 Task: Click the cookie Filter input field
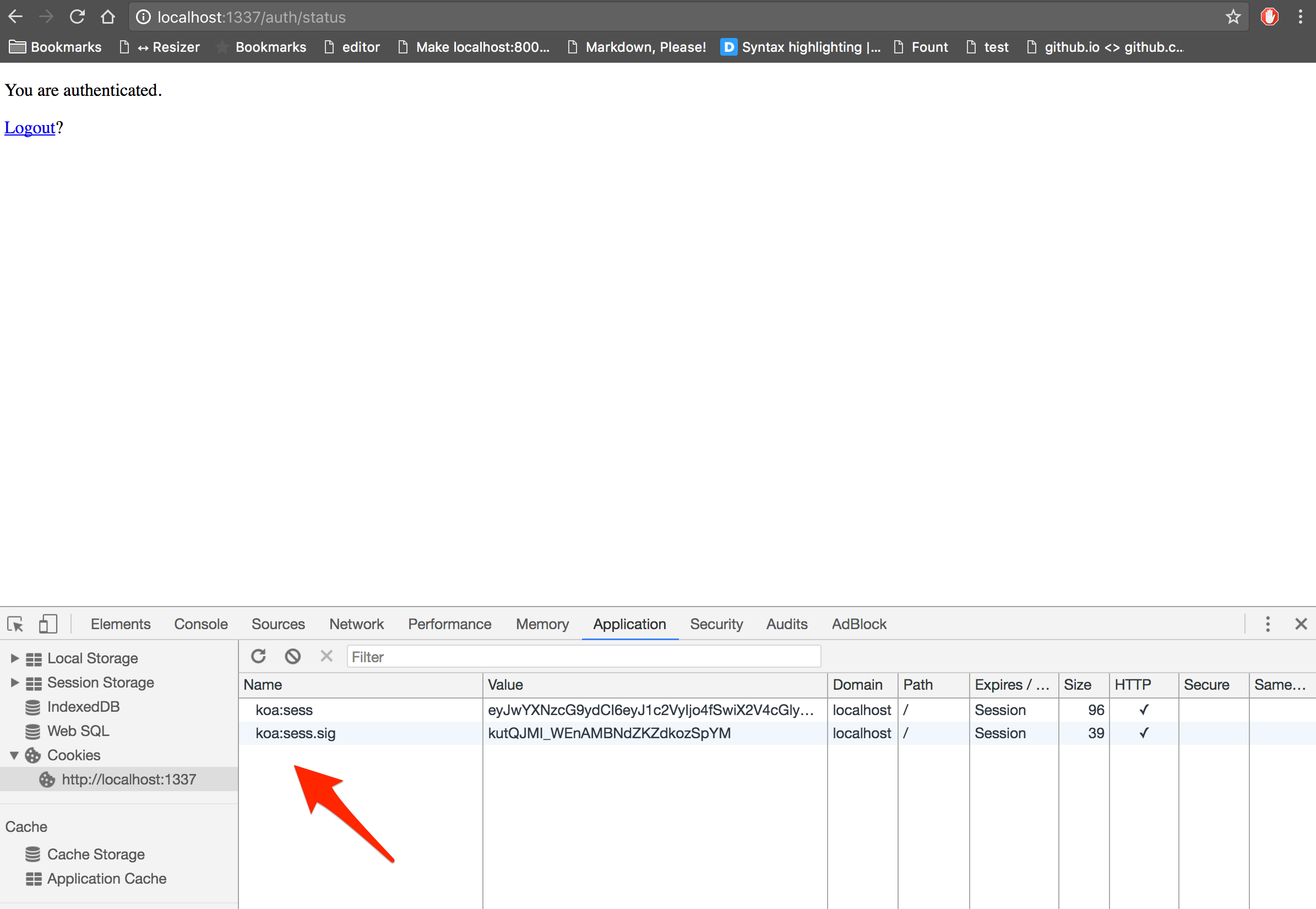click(x=584, y=657)
